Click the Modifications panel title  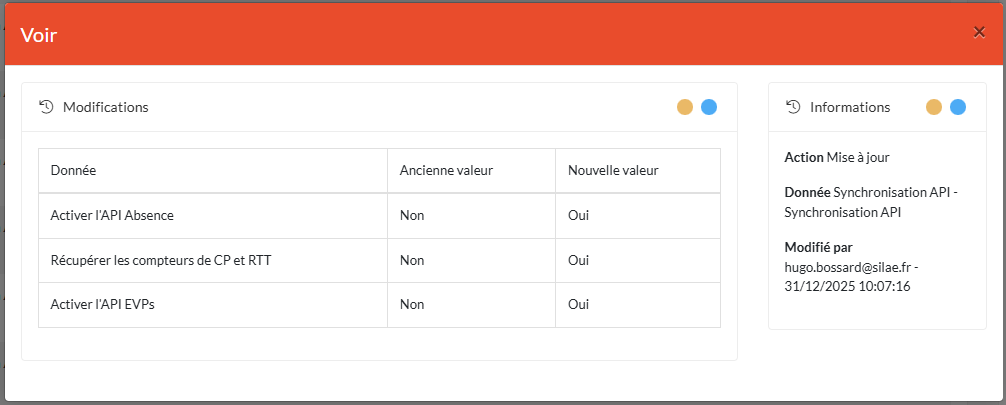pyautogui.click(x=105, y=107)
